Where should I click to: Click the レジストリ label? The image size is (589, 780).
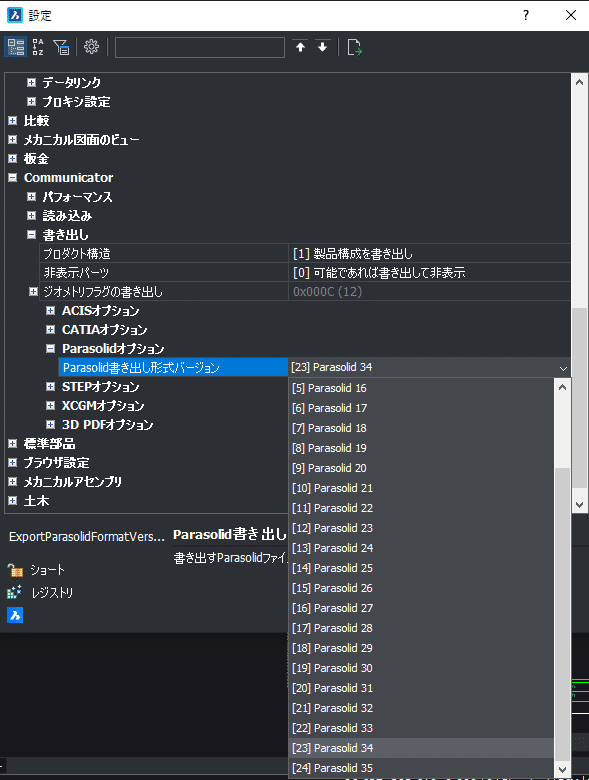[x=52, y=592]
